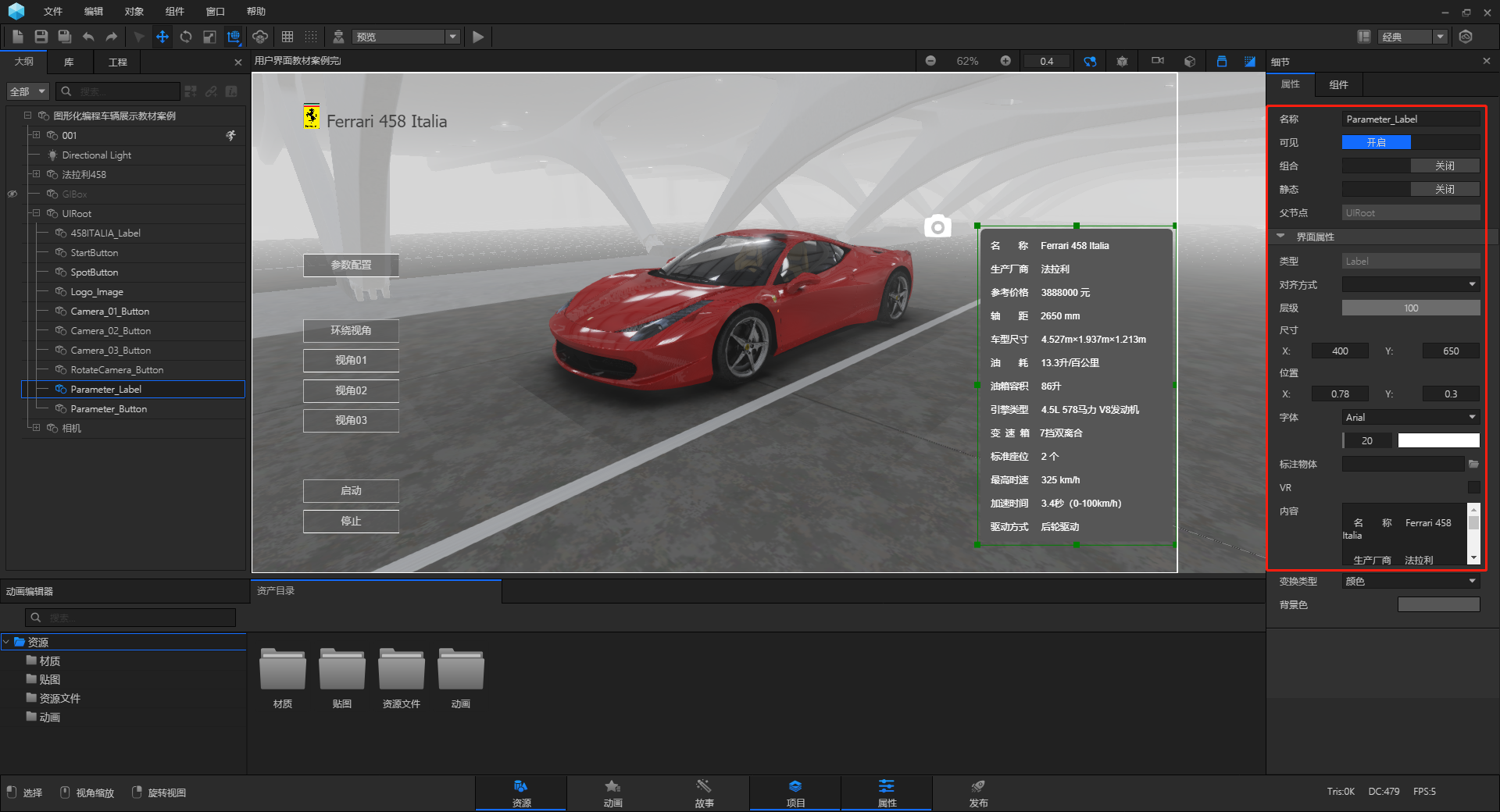Toggle the blue gradient grid icon
The width and height of the screenshot is (1500, 812).
[1250, 61]
